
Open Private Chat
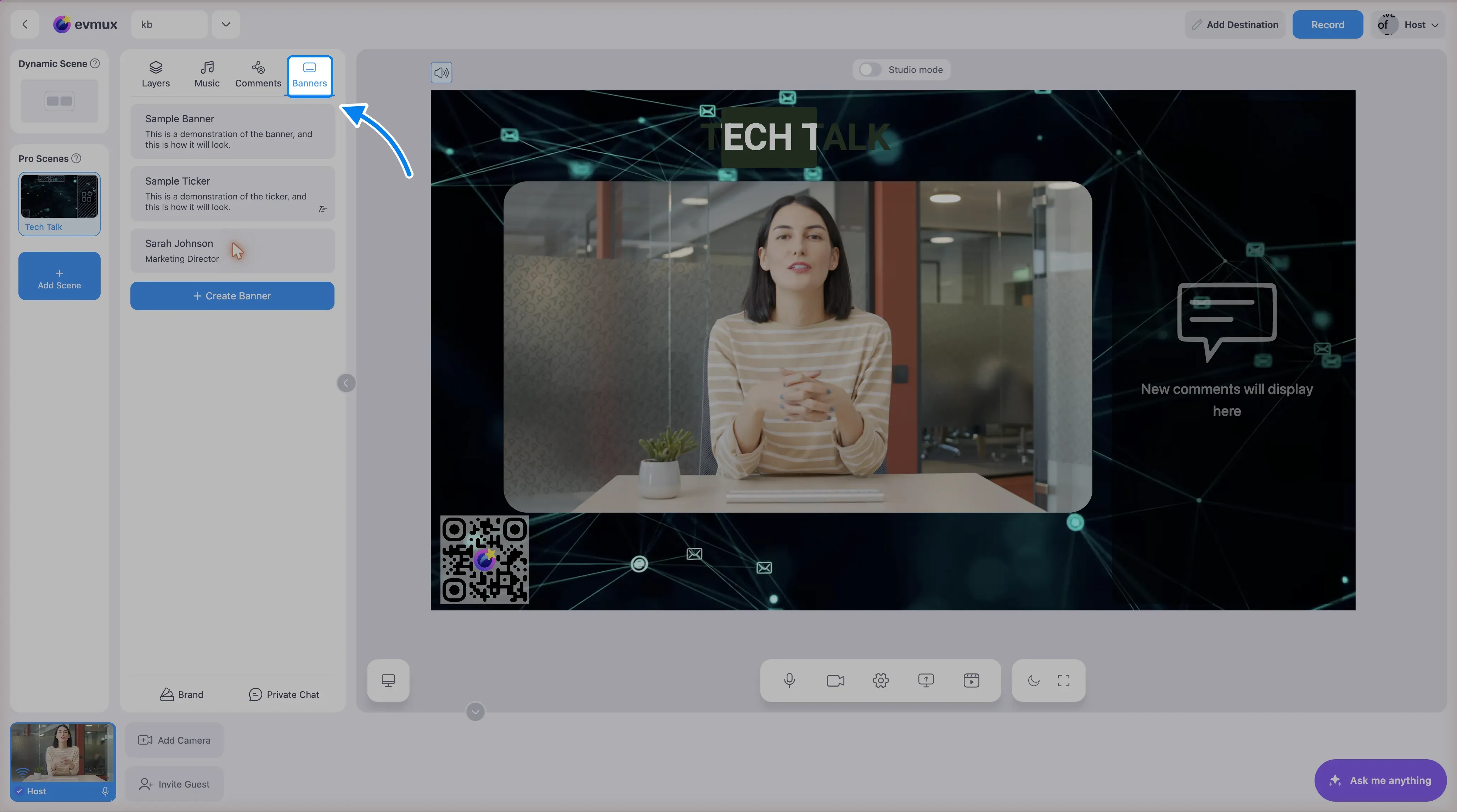point(284,694)
